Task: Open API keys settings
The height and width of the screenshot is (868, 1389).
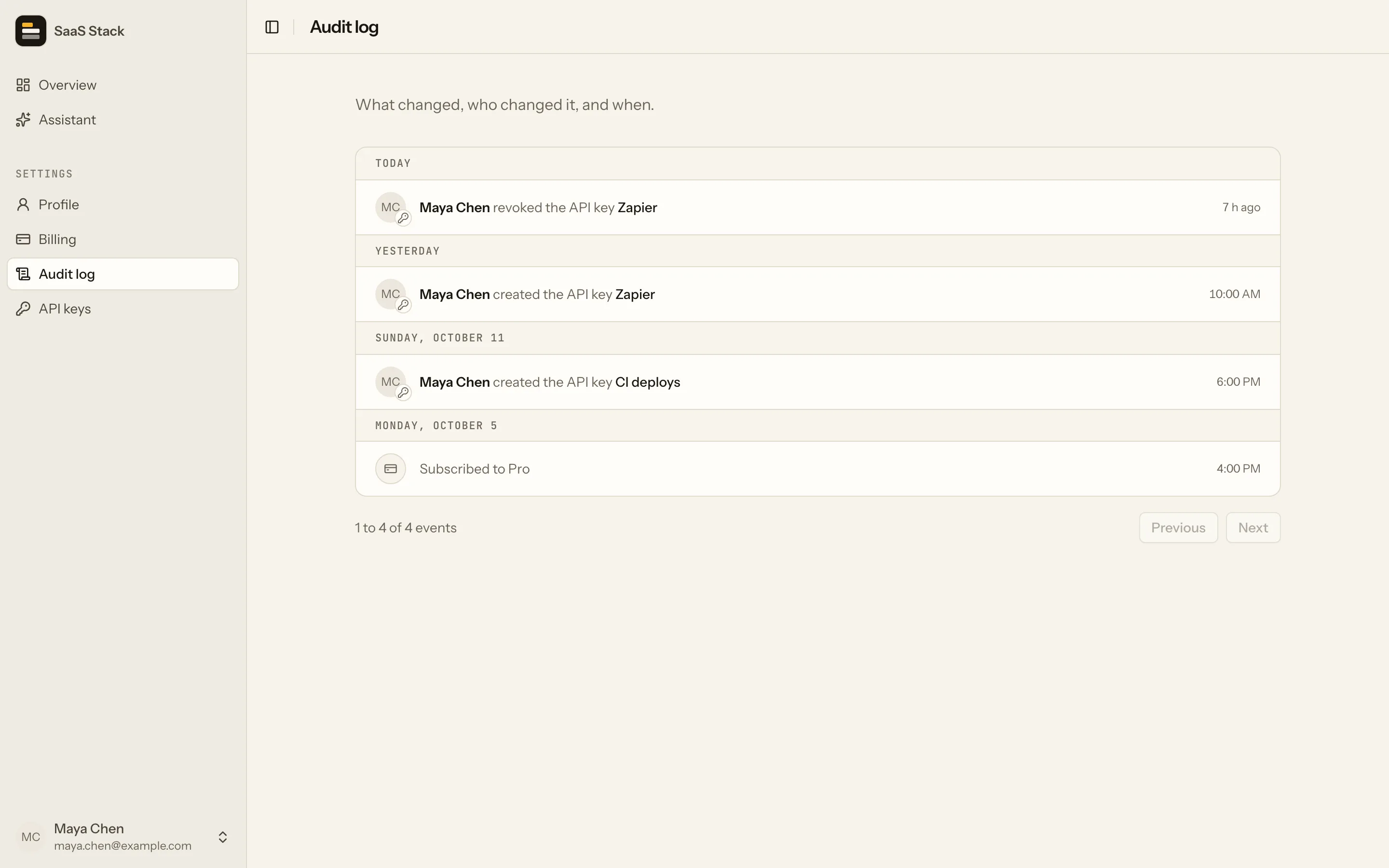Action: [123, 309]
